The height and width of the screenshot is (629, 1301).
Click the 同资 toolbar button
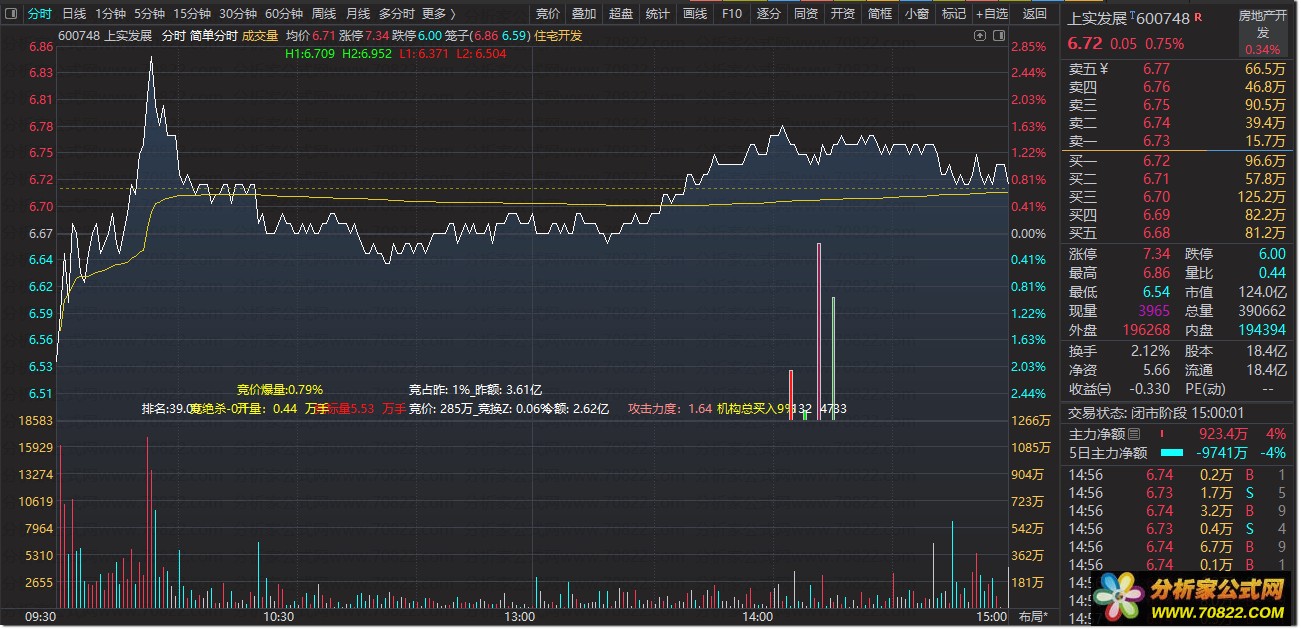pos(805,14)
